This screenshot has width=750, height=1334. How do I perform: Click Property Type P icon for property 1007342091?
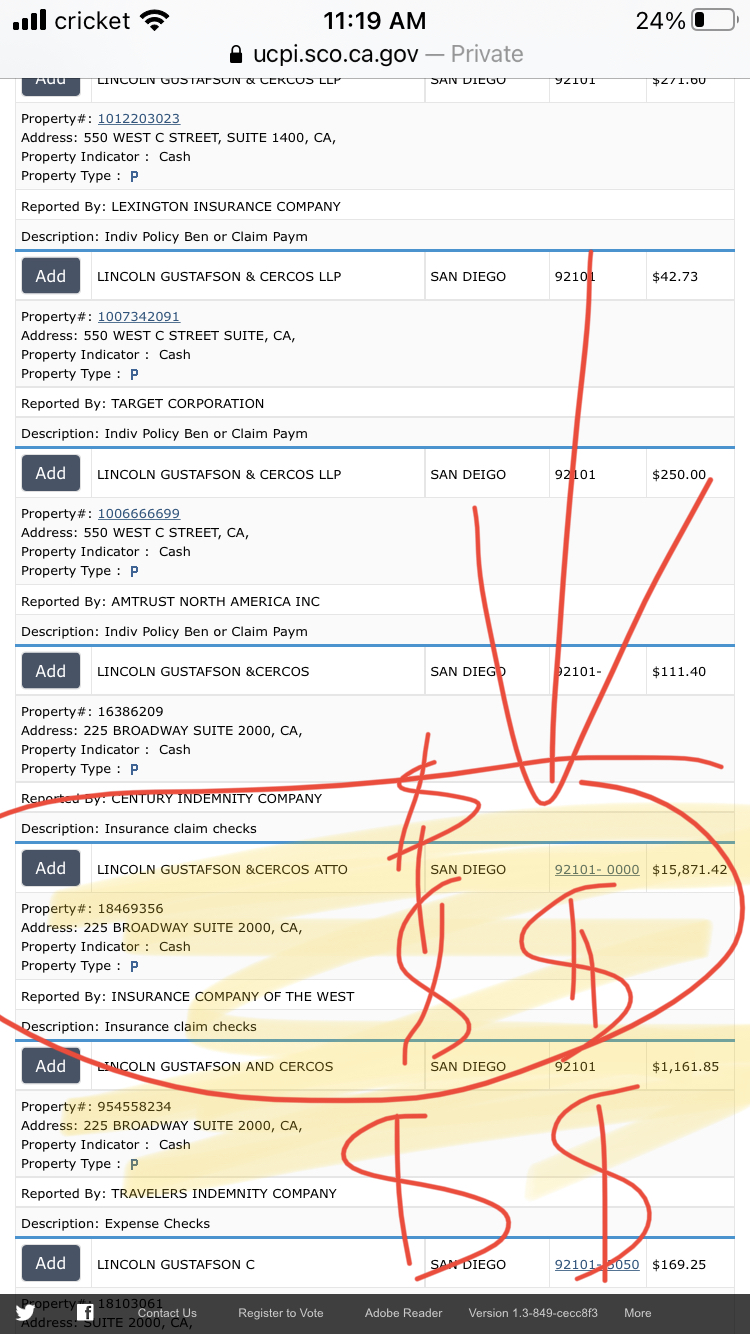point(134,374)
